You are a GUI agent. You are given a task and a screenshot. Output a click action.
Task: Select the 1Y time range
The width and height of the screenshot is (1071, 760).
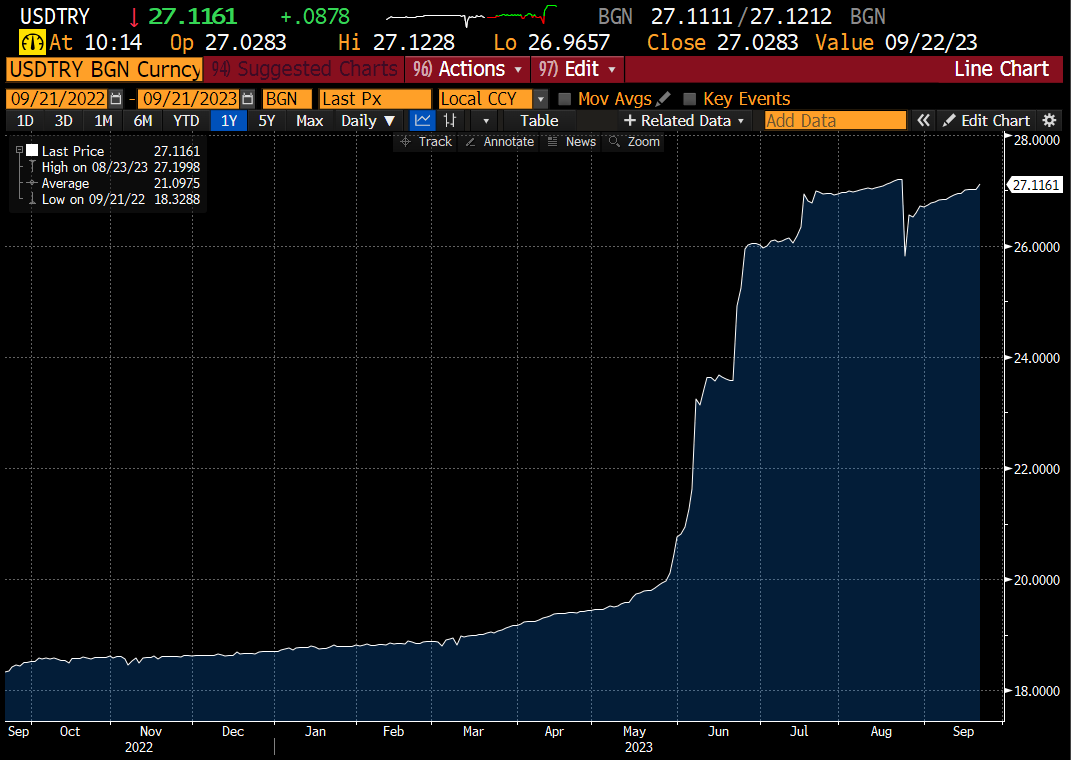coord(229,121)
